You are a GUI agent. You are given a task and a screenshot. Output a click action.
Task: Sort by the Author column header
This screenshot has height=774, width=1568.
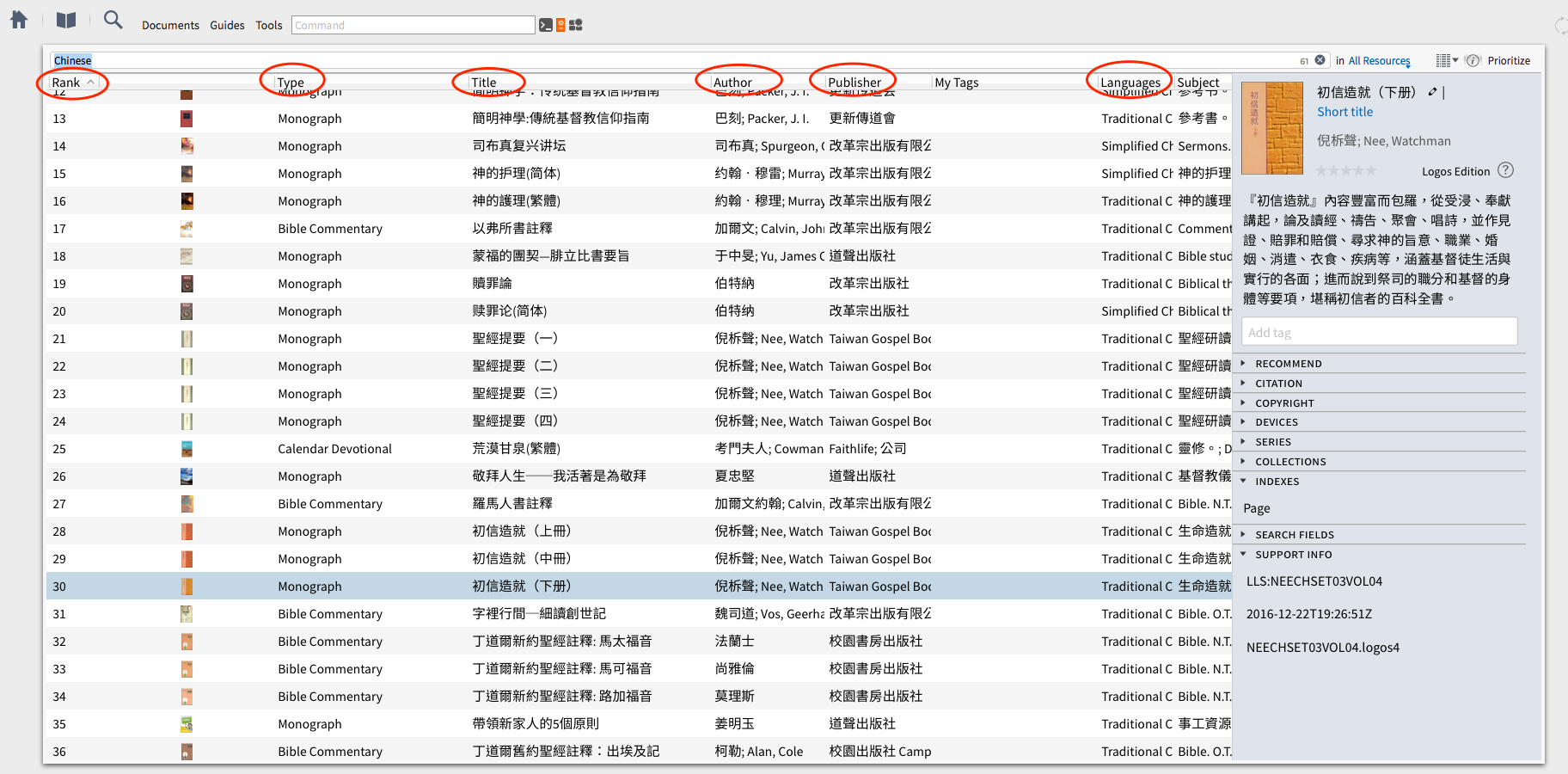pyautogui.click(x=732, y=83)
